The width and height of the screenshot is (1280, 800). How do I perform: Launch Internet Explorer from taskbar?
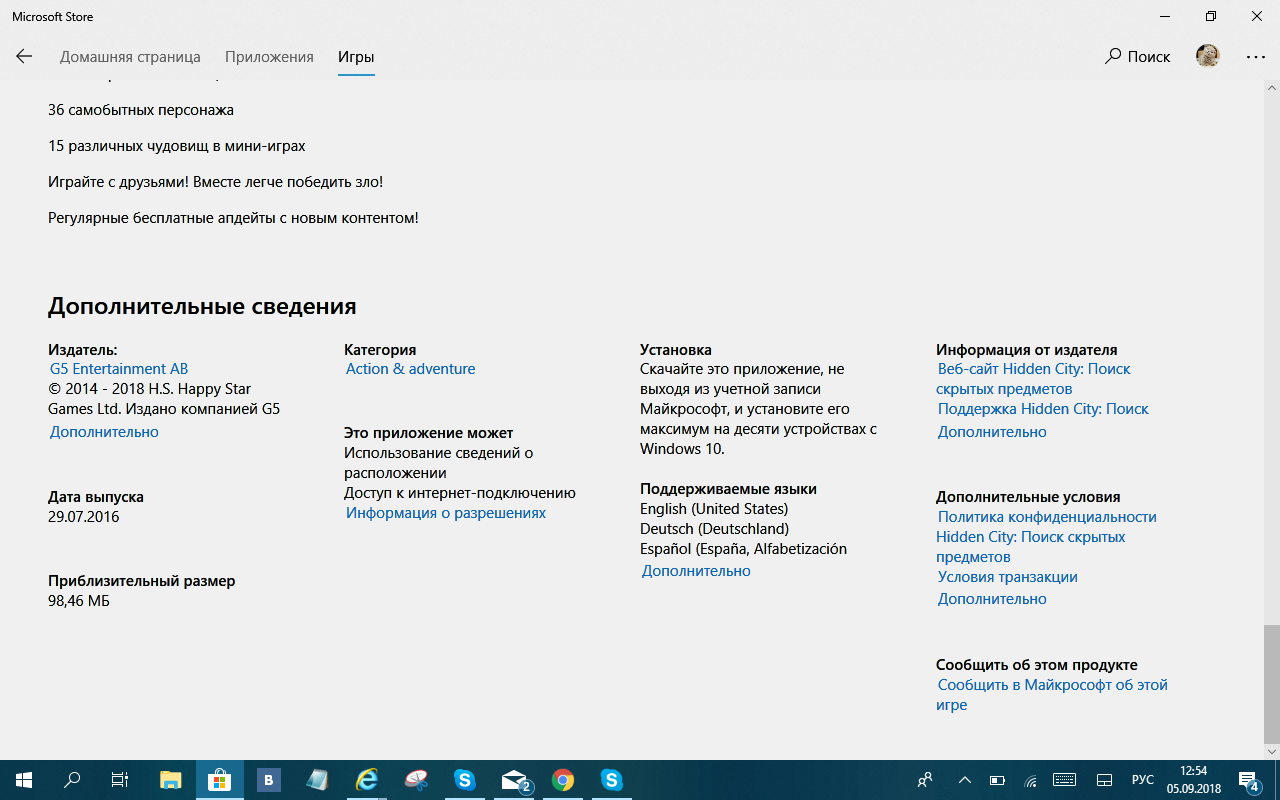[x=367, y=780]
